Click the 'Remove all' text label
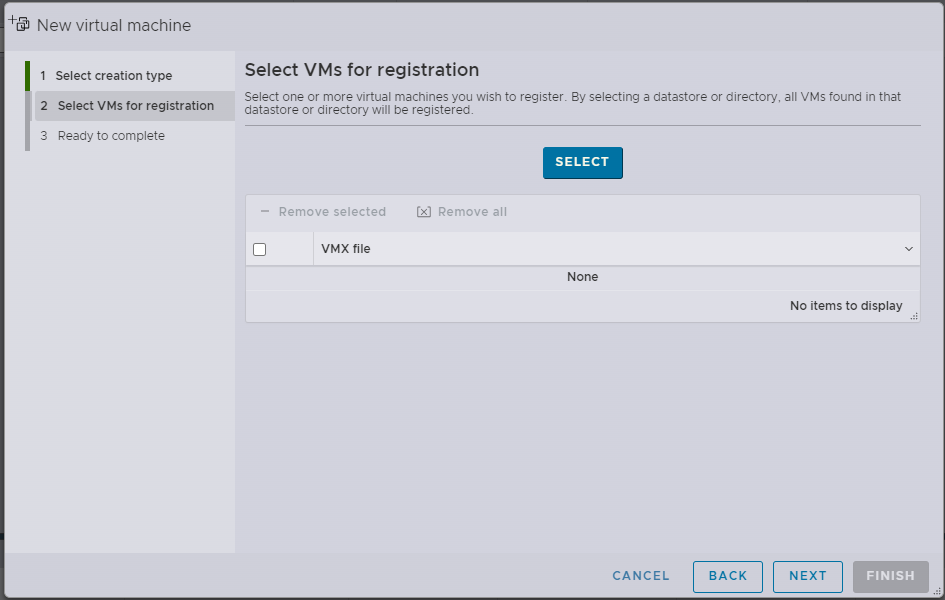Viewport: 945px width, 600px height. 472,212
